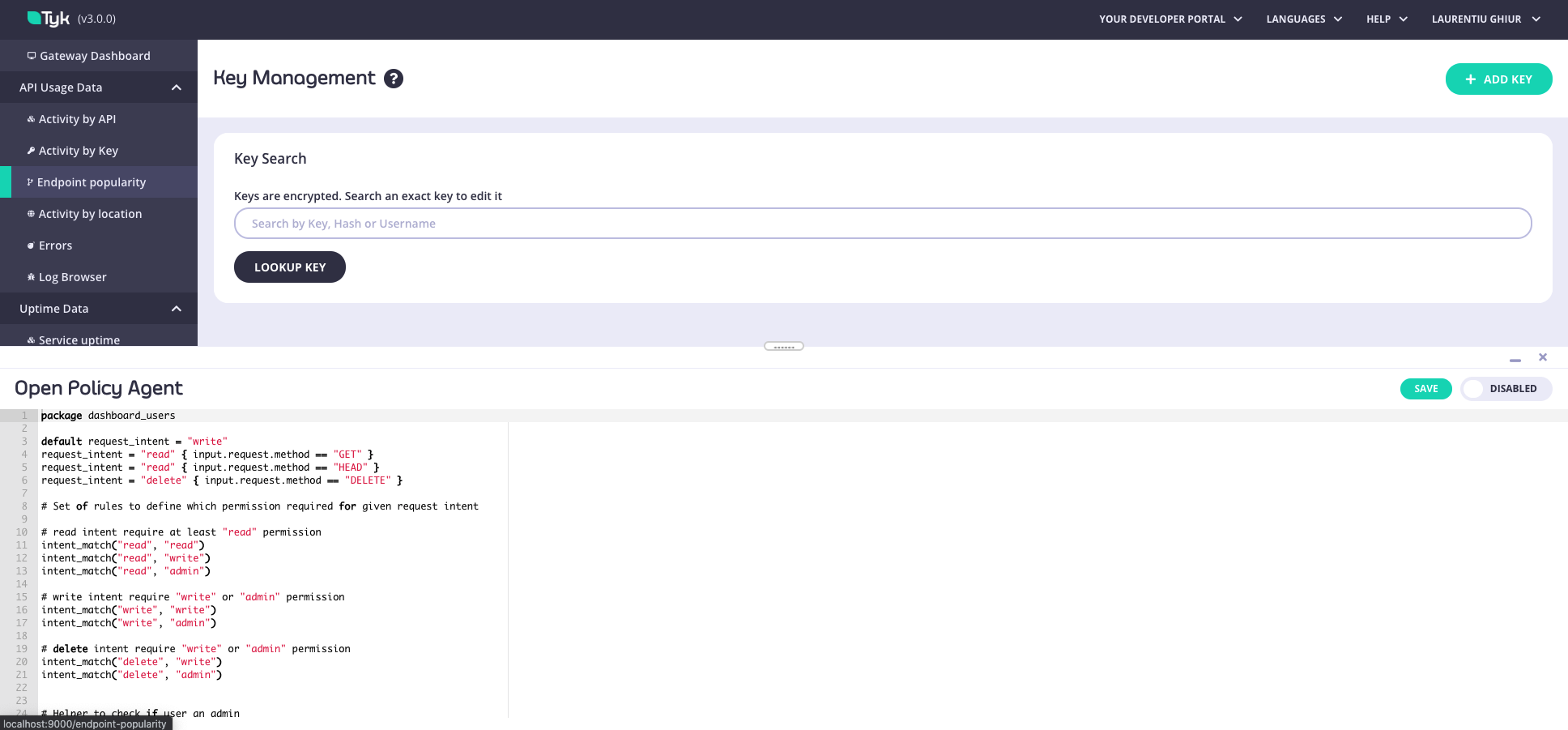1568x730 pixels.
Task: Open the Help dropdown menu
Action: click(x=1387, y=19)
